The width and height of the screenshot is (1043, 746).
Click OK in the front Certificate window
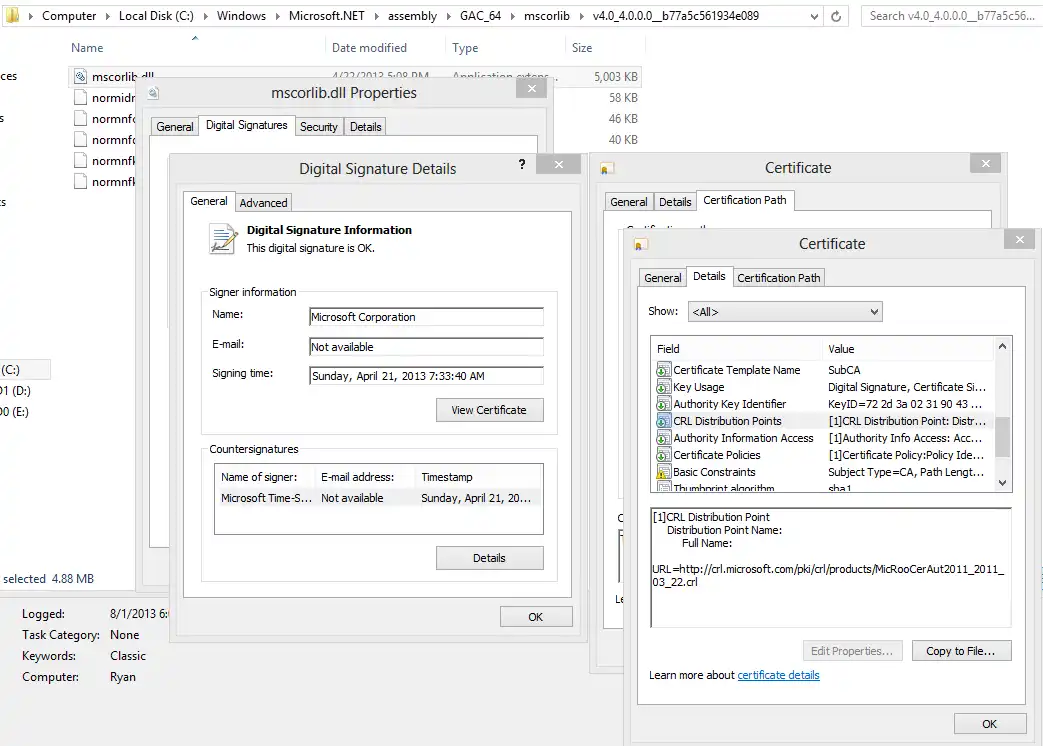click(990, 724)
